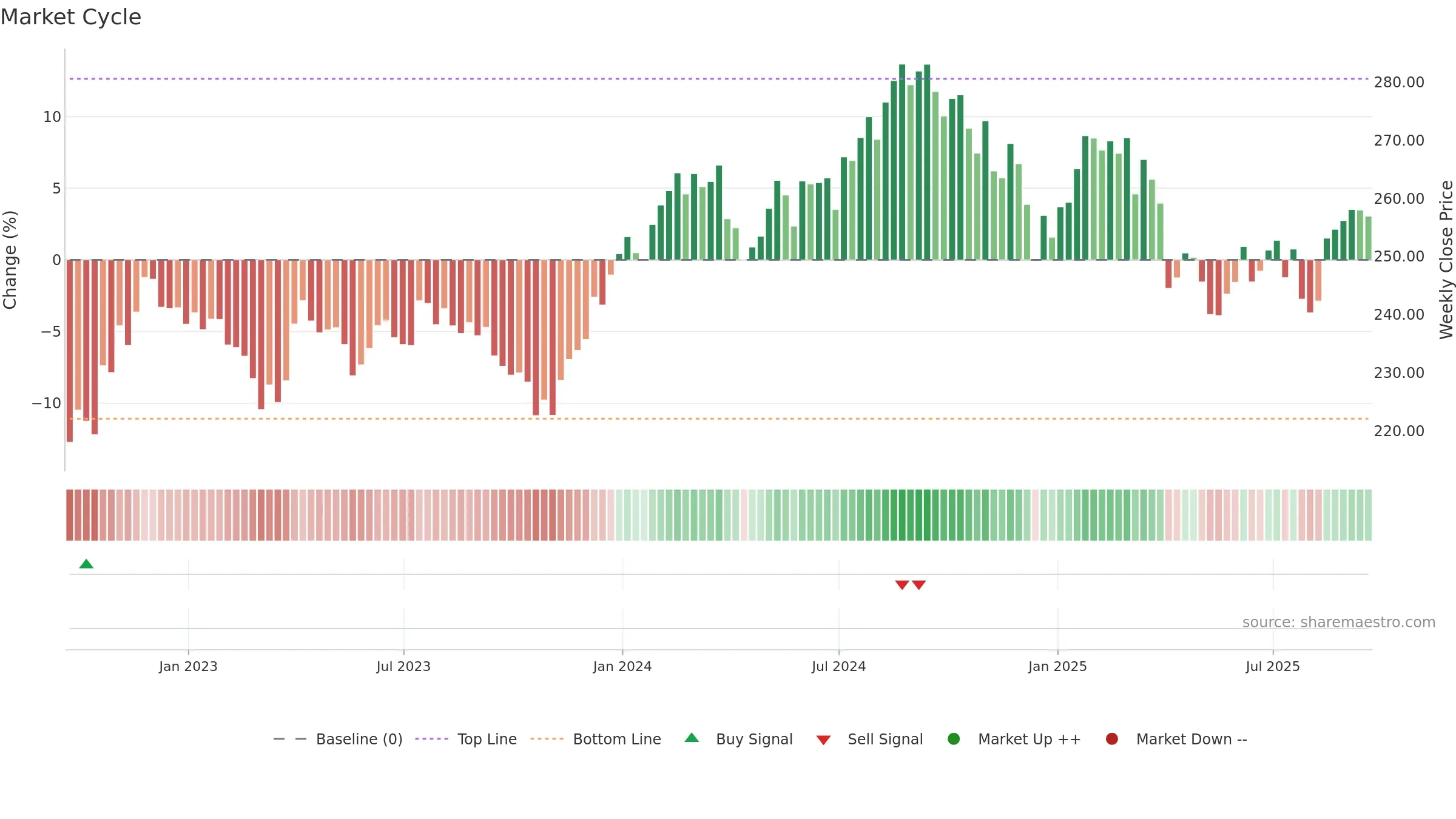The width and height of the screenshot is (1456, 819).
Task: Toggle Bottom Line legend entry
Action: (x=596, y=739)
